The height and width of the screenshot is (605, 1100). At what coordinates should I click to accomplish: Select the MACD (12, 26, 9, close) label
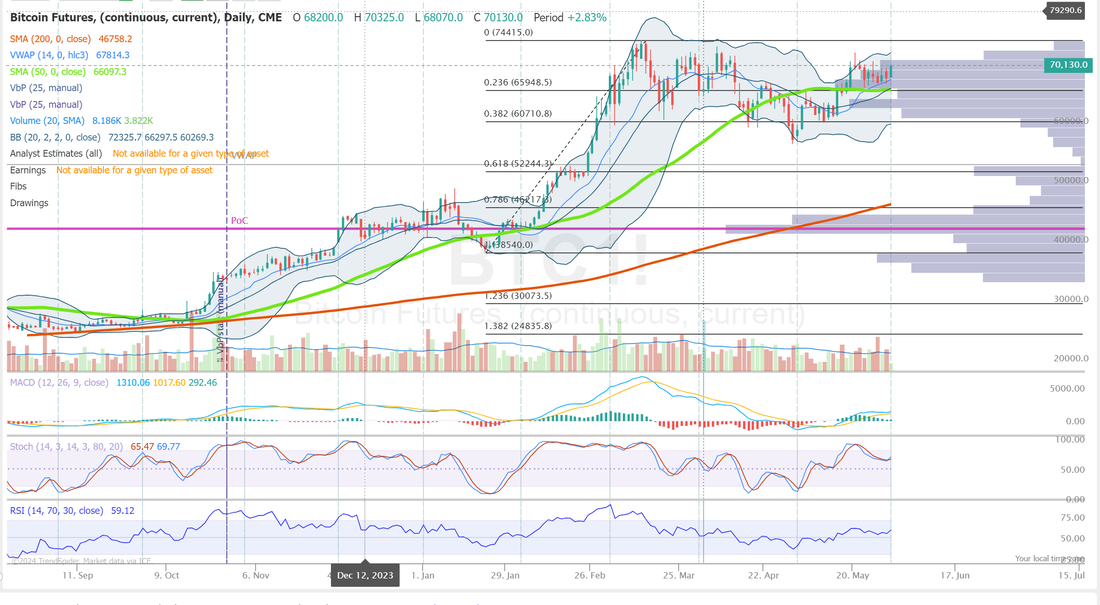click(59, 383)
